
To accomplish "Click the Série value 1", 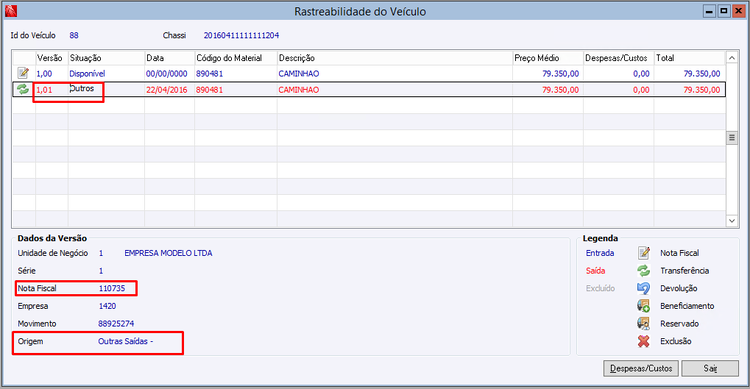I will pyautogui.click(x=101, y=271).
